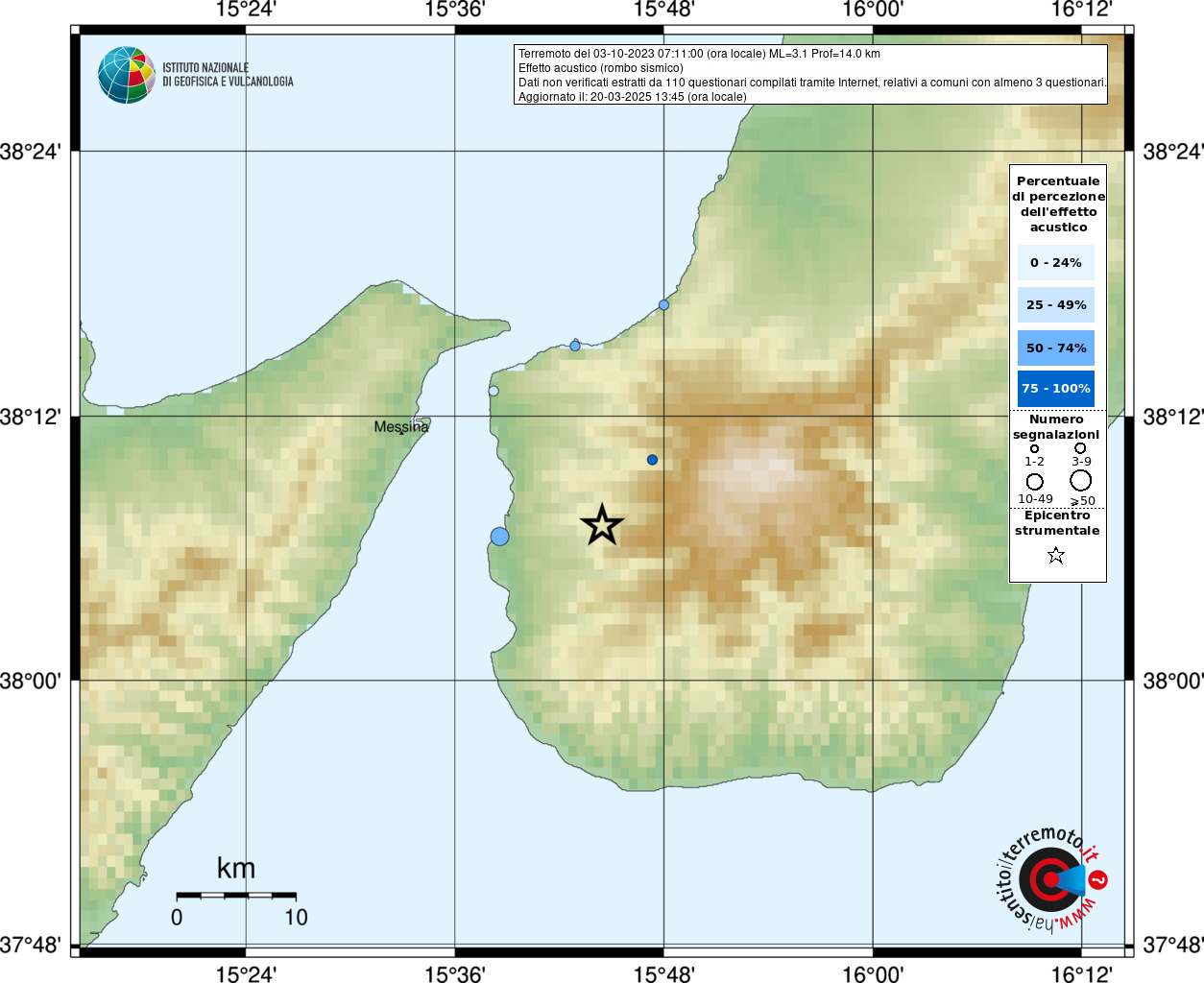Click the top axis label 15°24'

tap(246, 10)
